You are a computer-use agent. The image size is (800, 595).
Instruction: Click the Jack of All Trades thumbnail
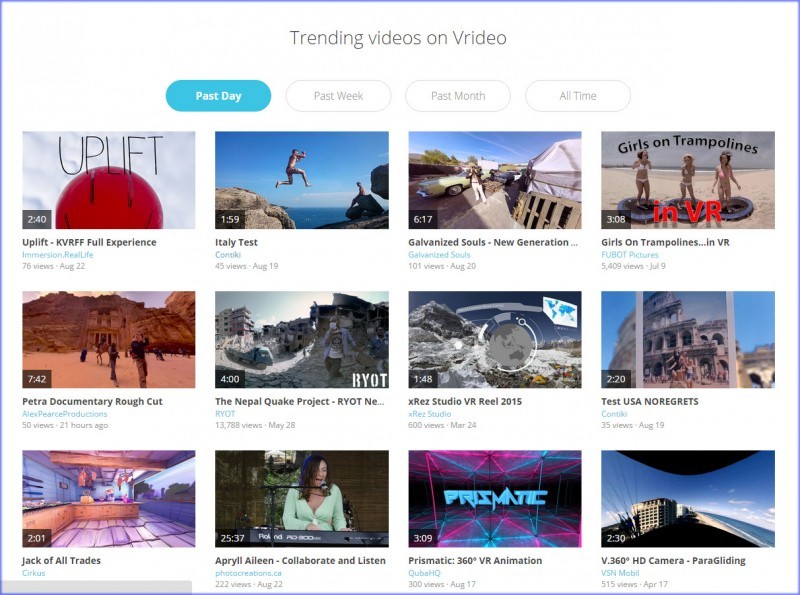point(110,495)
